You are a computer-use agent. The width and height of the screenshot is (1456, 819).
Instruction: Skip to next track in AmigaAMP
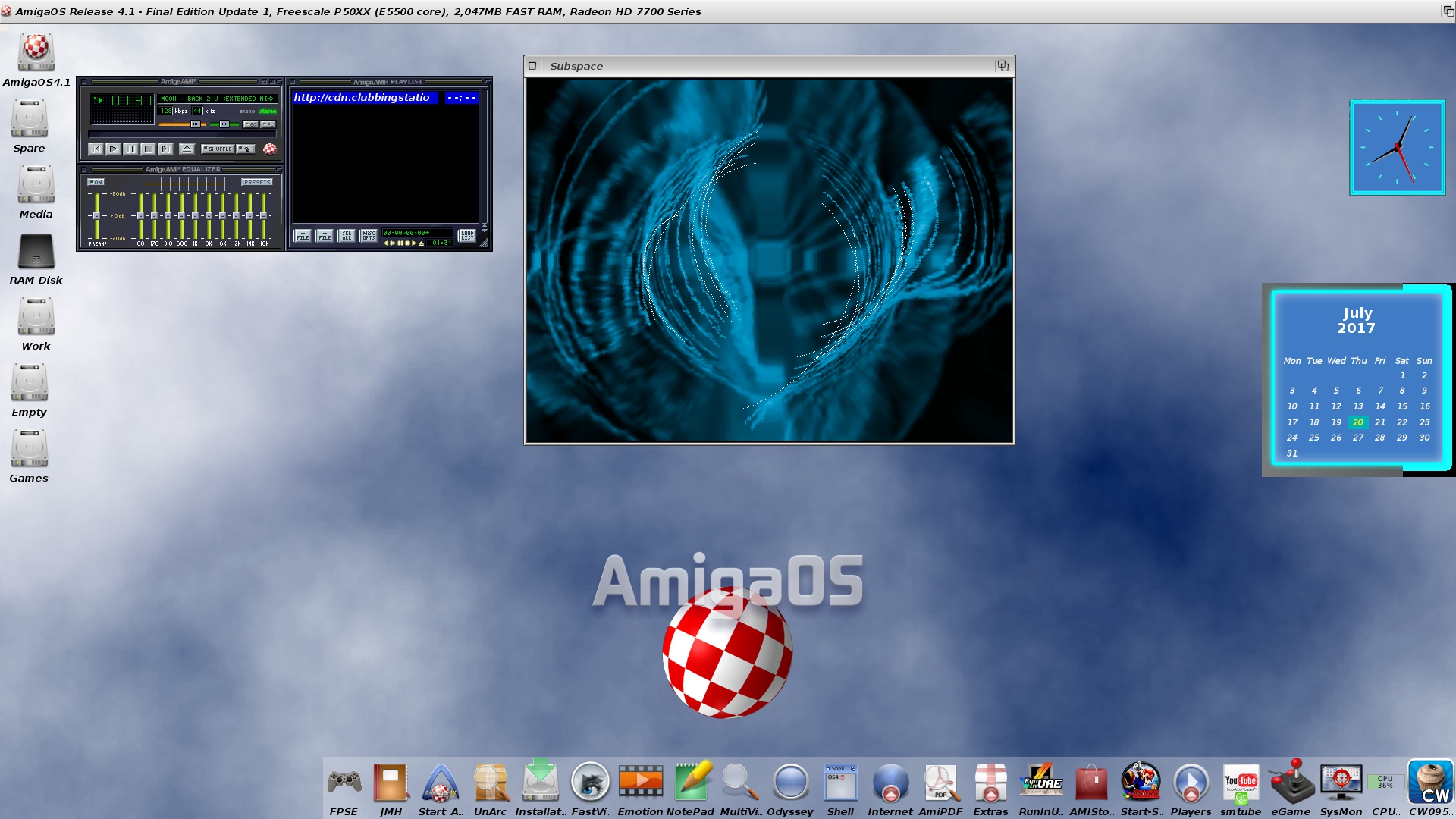(165, 149)
